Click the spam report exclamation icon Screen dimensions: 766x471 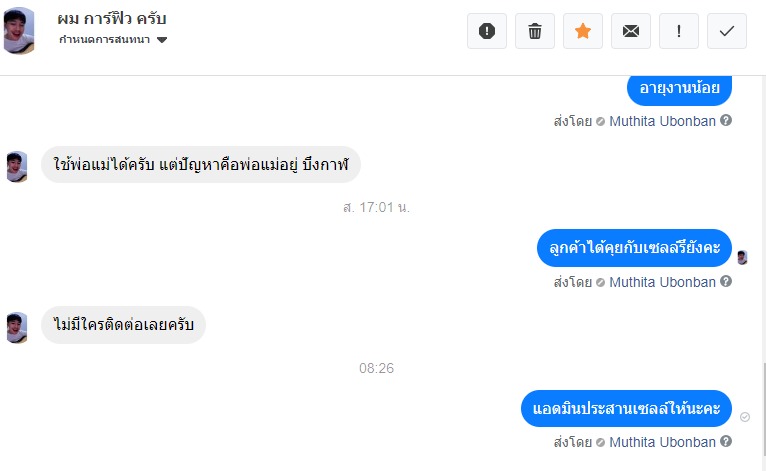pos(487,31)
